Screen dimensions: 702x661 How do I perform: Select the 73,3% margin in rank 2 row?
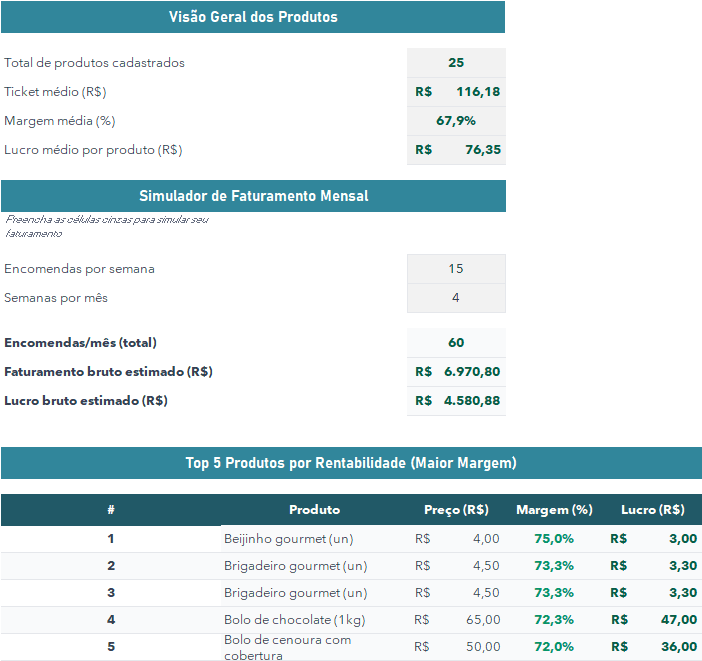coord(554,566)
